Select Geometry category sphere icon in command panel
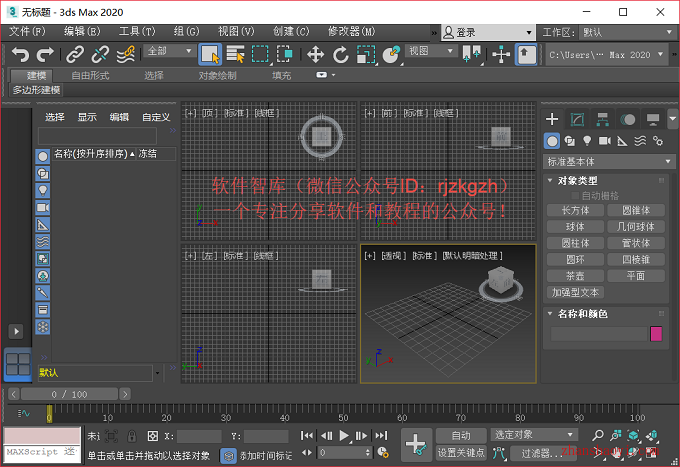 552,141
